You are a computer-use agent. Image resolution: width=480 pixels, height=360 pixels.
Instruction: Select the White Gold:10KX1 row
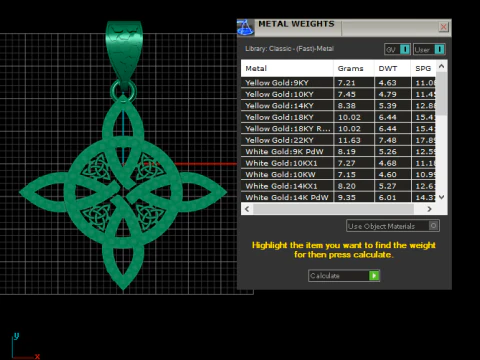click(338, 163)
